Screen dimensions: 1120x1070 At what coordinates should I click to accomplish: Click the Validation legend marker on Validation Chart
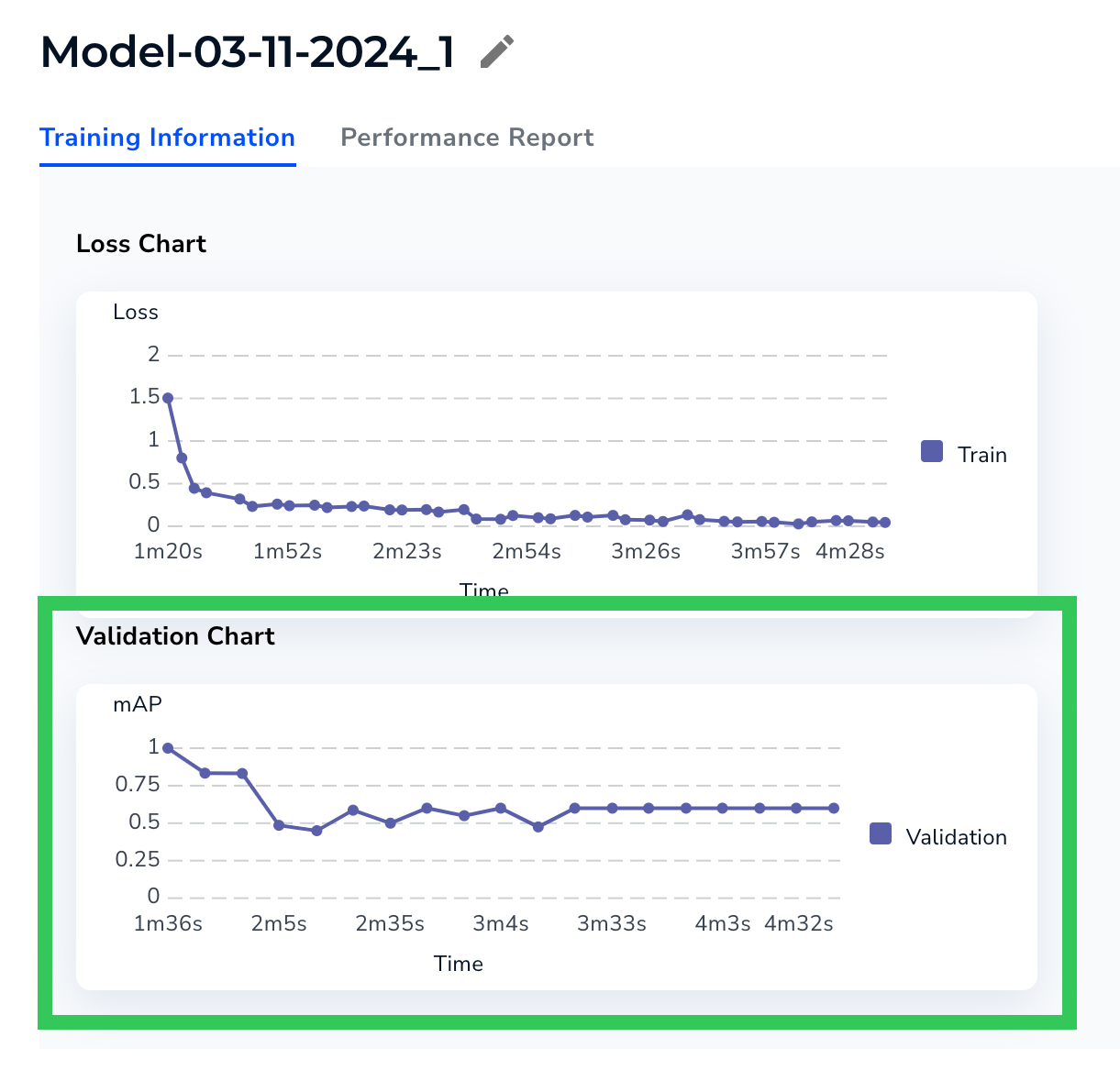pos(880,833)
